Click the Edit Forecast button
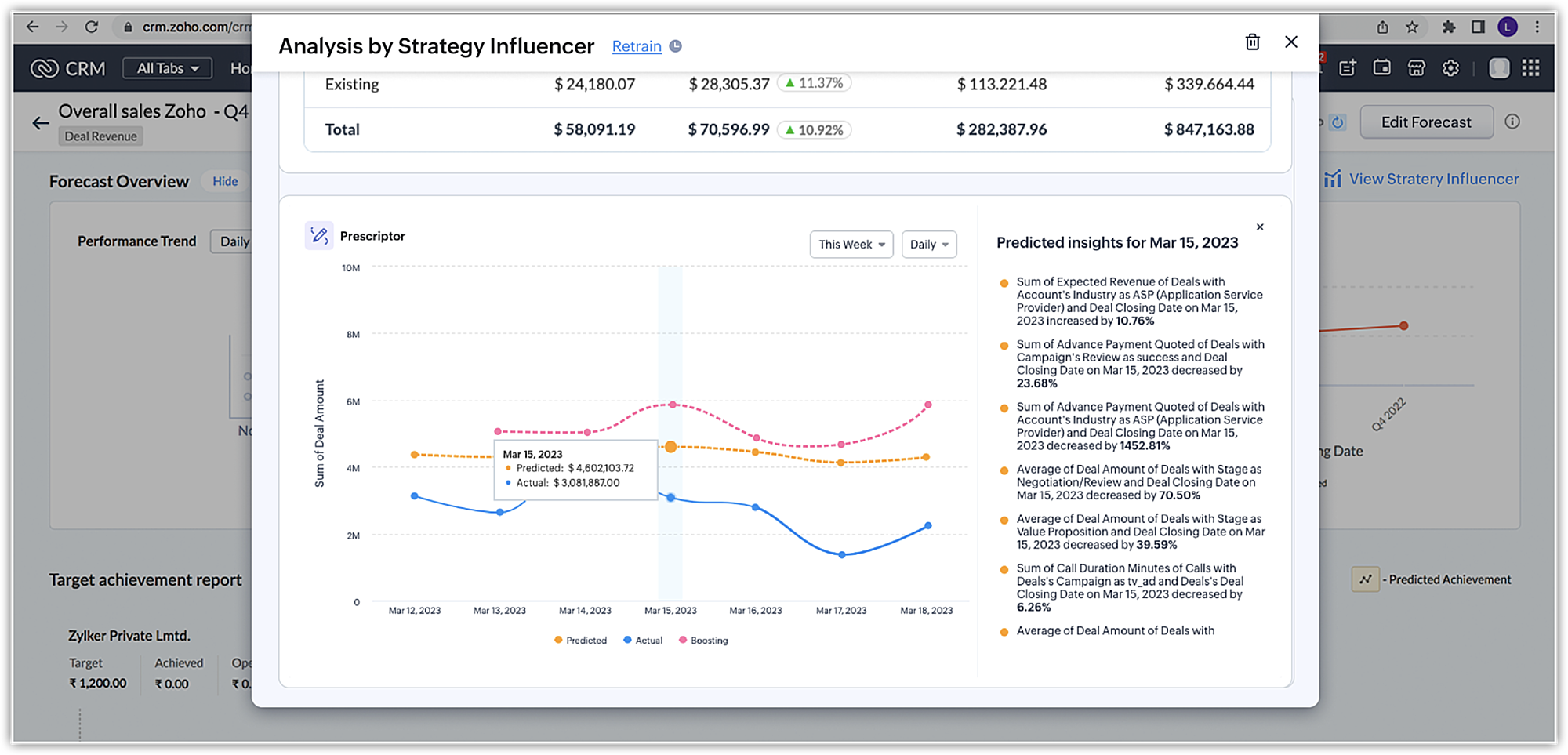Image resolution: width=1568 pixels, height=755 pixels. 1425,122
